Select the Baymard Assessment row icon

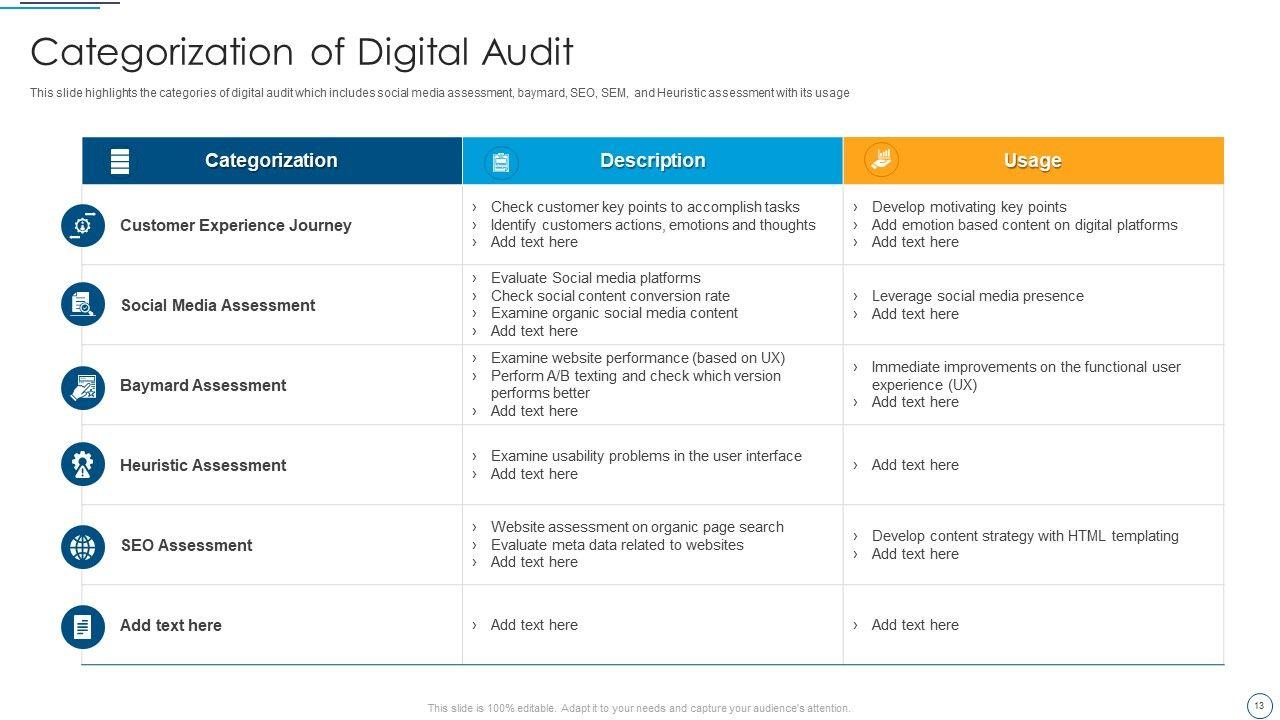83,387
